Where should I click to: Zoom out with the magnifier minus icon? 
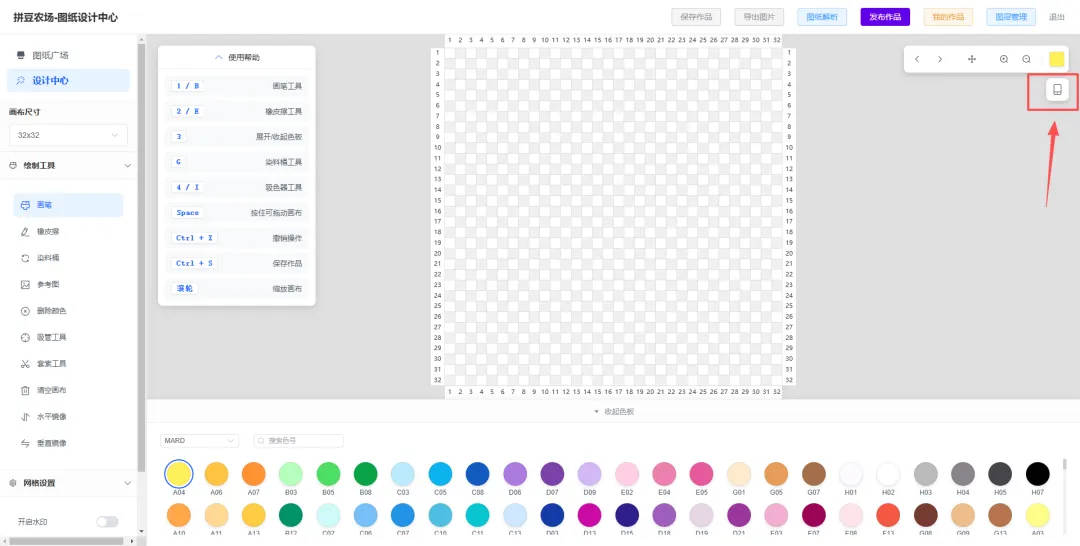tap(1026, 59)
